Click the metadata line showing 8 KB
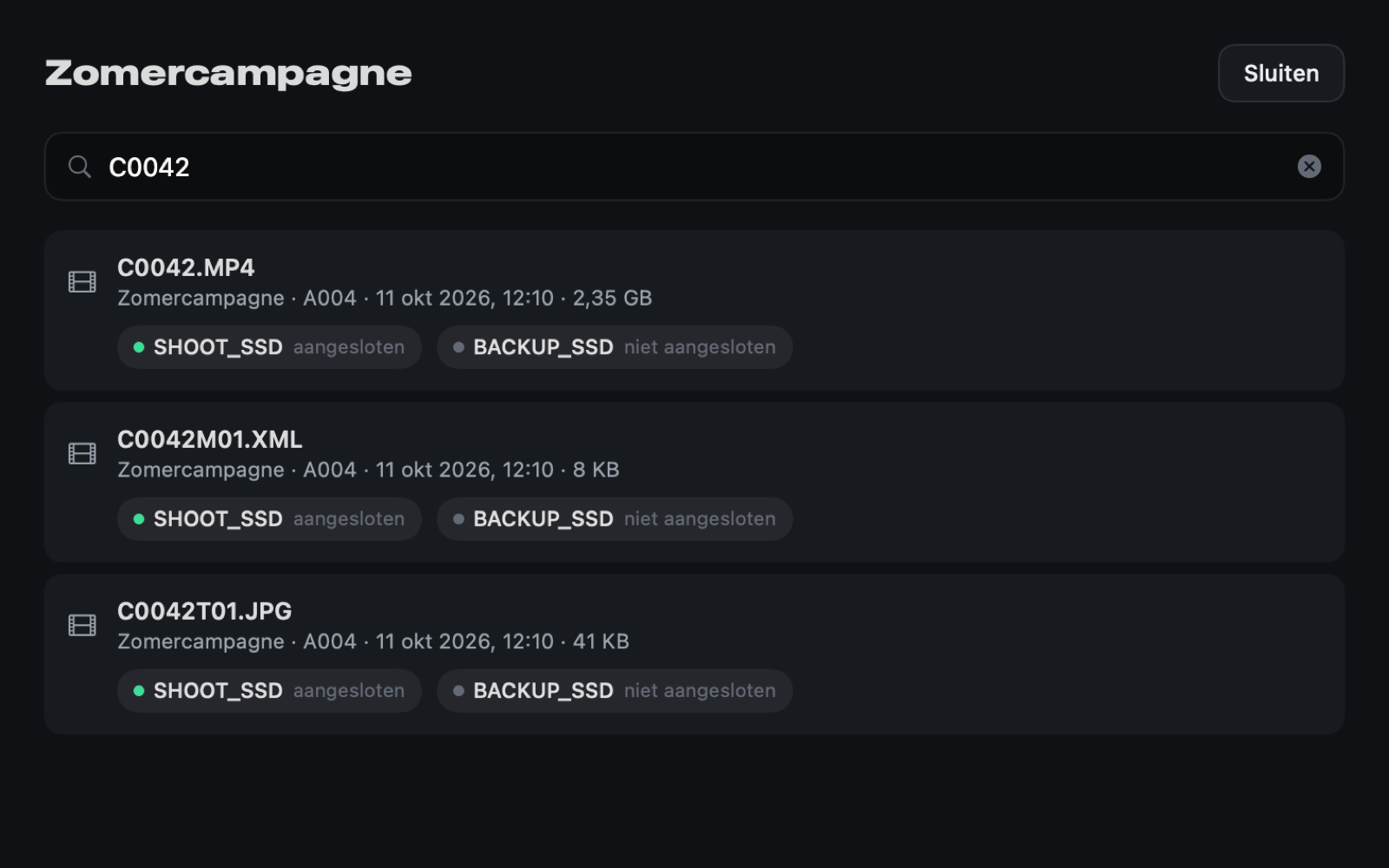The image size is (1389, 868). (x=368, y=470)
